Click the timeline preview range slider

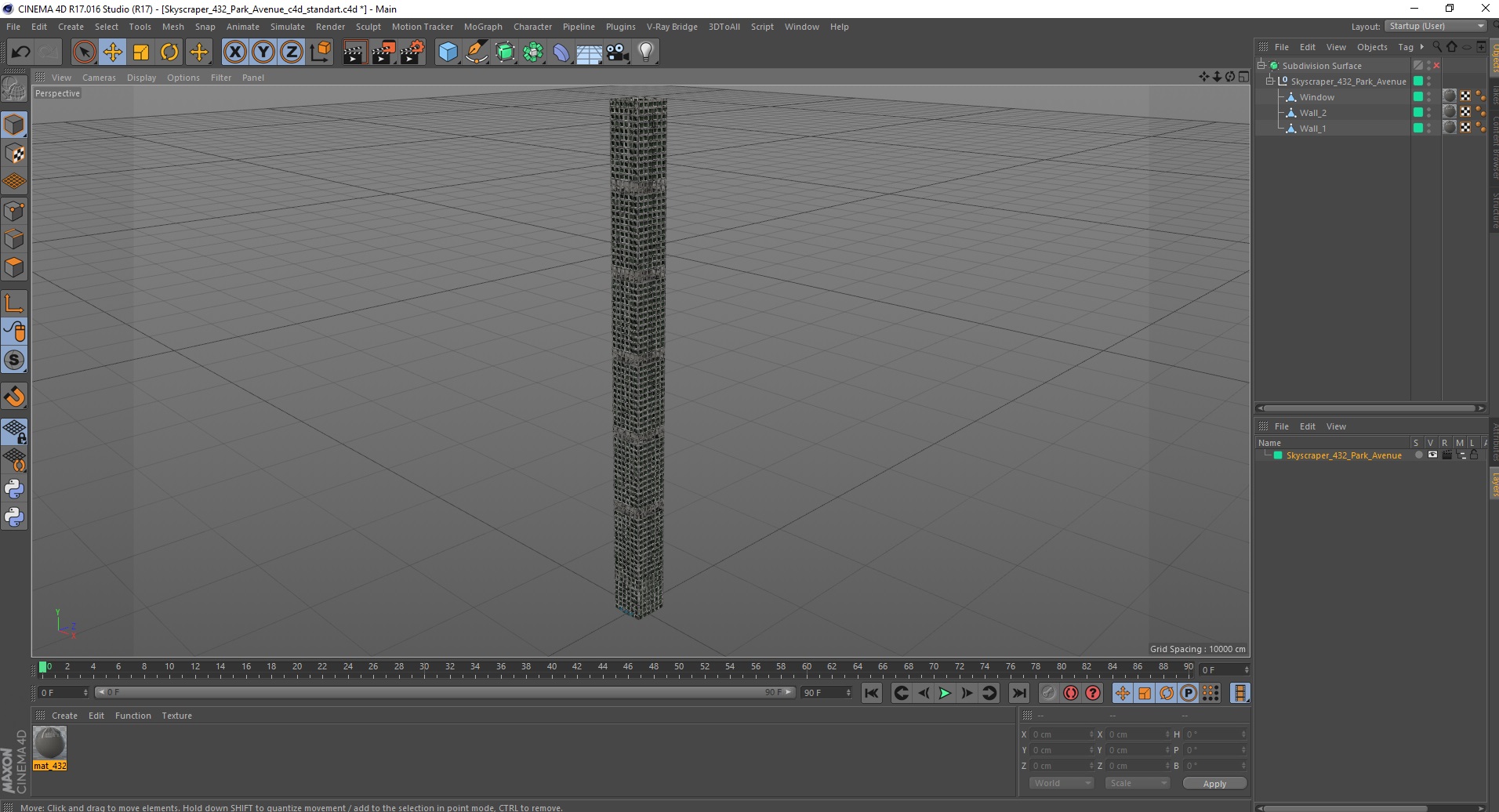point(445,692)
